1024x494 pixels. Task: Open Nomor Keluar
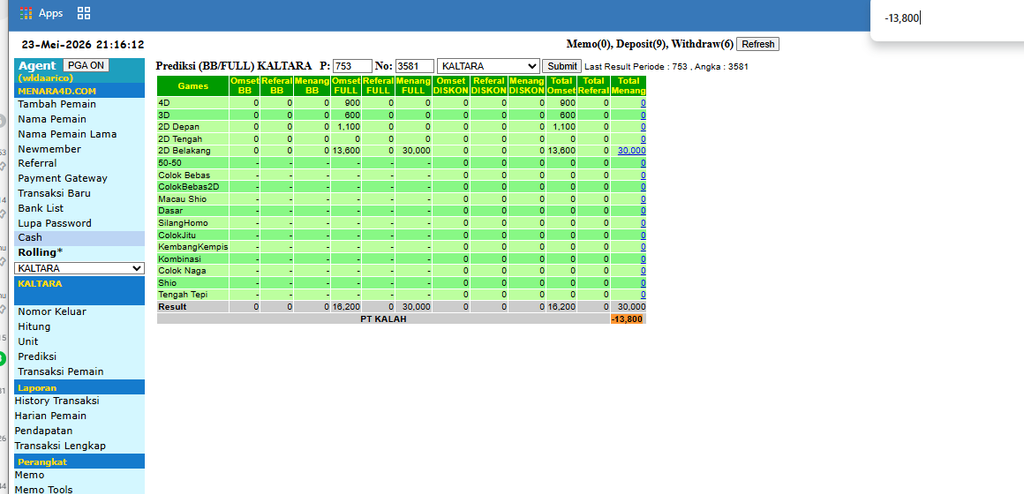tap(52, 312)
